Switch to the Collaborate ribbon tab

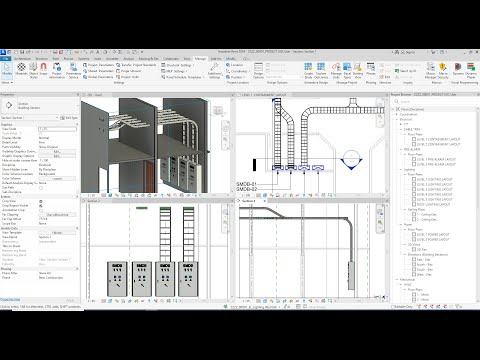[171, 59]
